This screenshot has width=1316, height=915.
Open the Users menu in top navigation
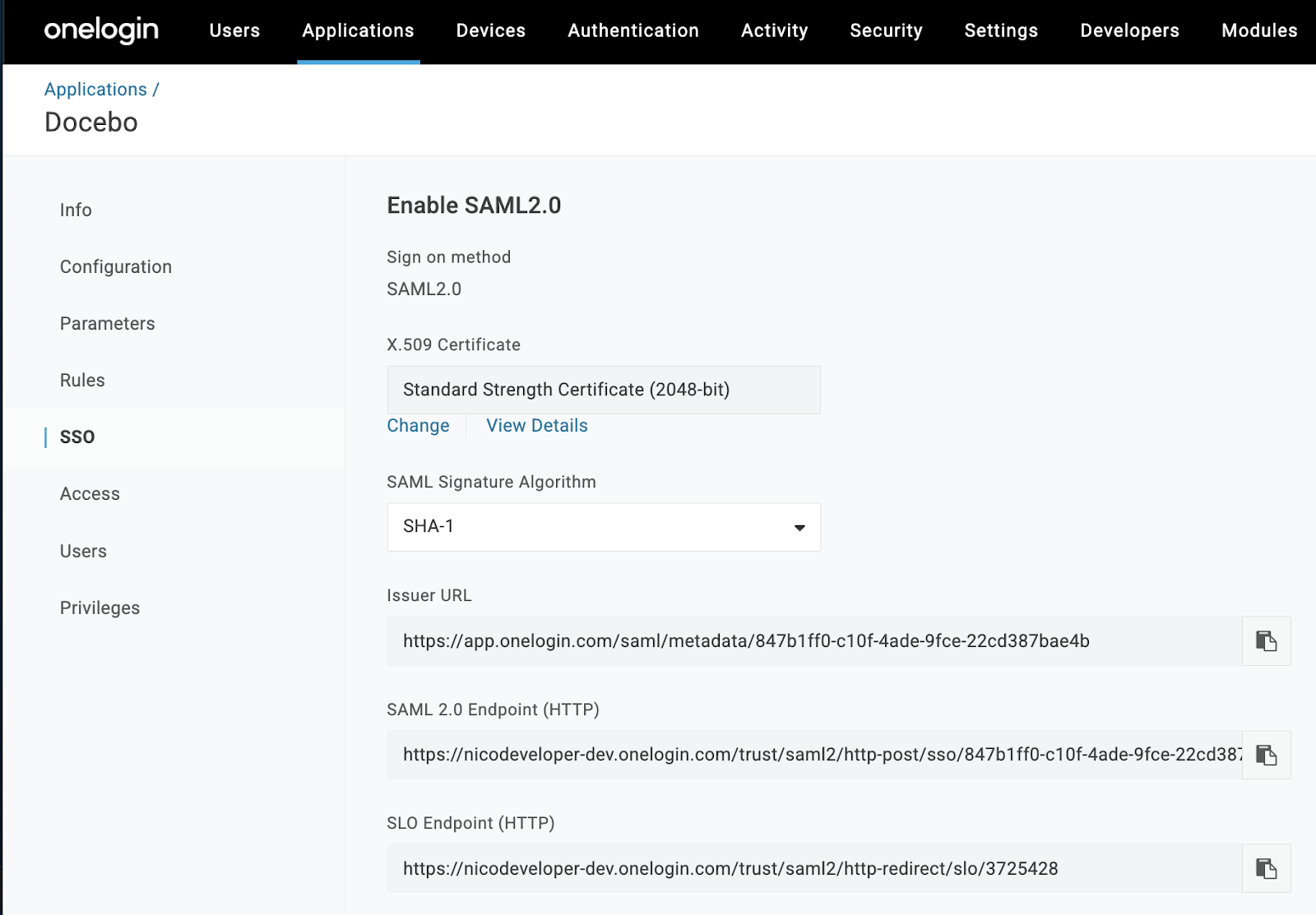[234, 30]
